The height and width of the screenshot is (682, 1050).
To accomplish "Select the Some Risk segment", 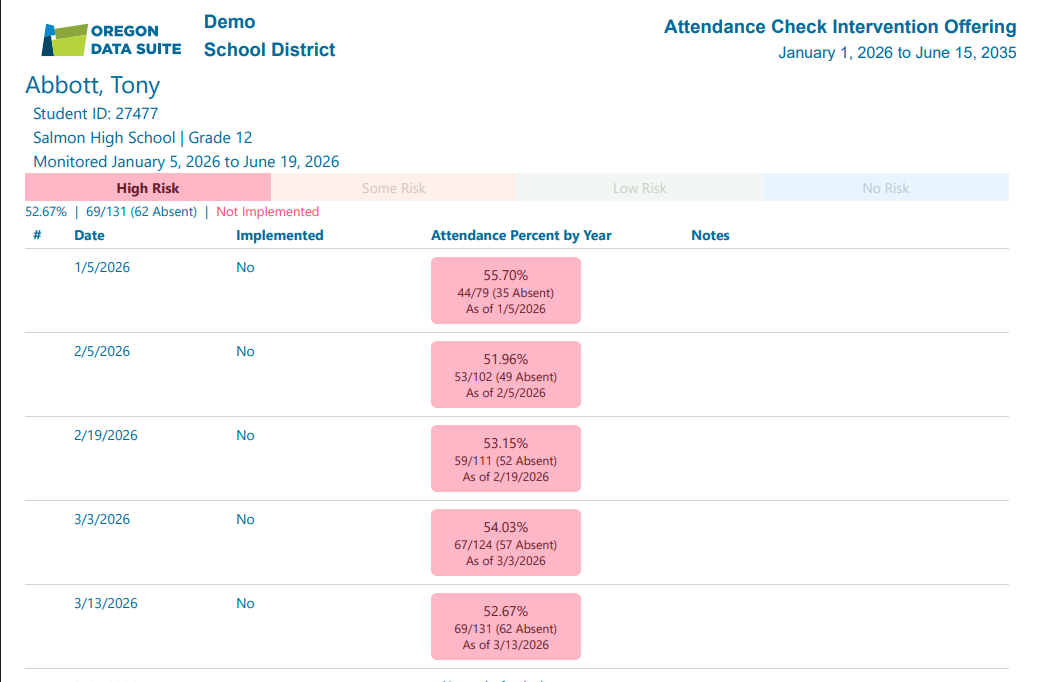I will (393, 188).
